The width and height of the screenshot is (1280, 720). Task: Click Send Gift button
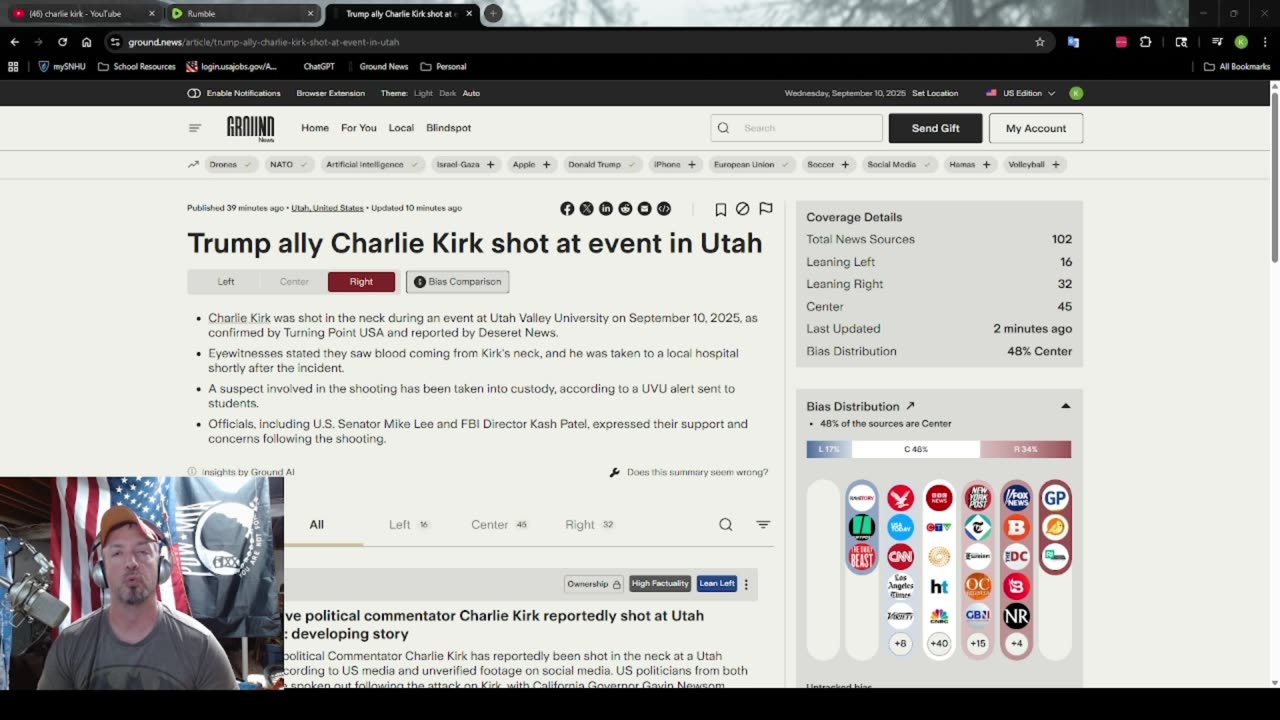[935, 128]
